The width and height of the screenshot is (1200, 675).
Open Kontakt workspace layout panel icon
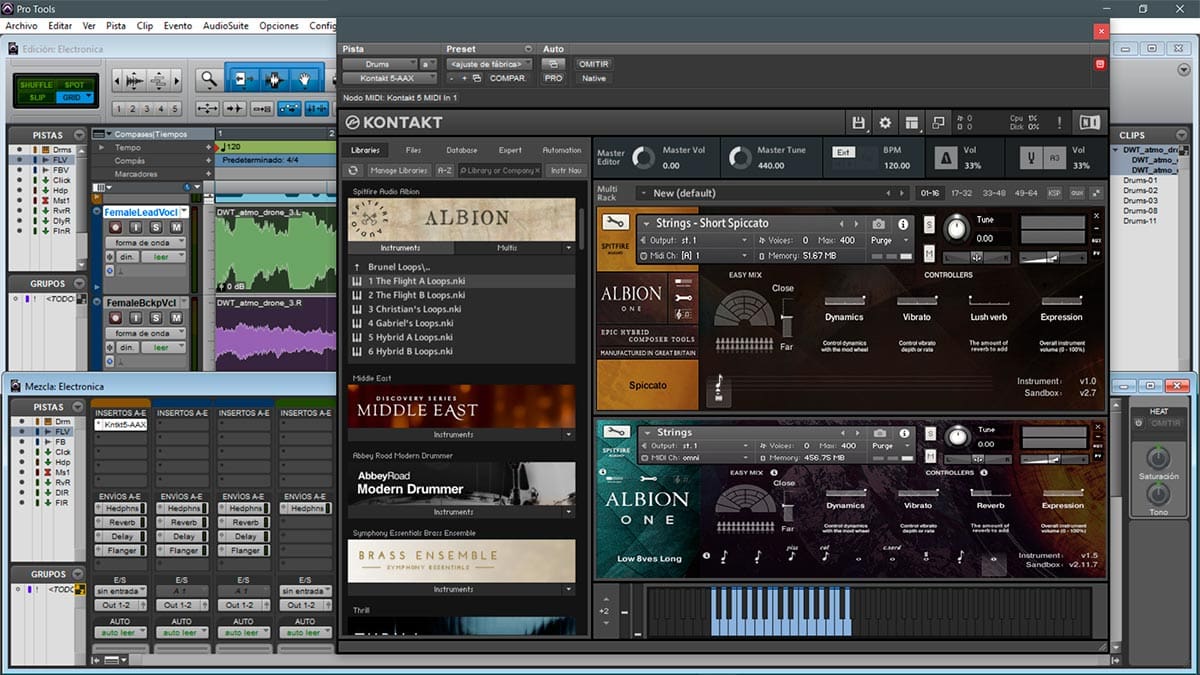click(912, 122)
